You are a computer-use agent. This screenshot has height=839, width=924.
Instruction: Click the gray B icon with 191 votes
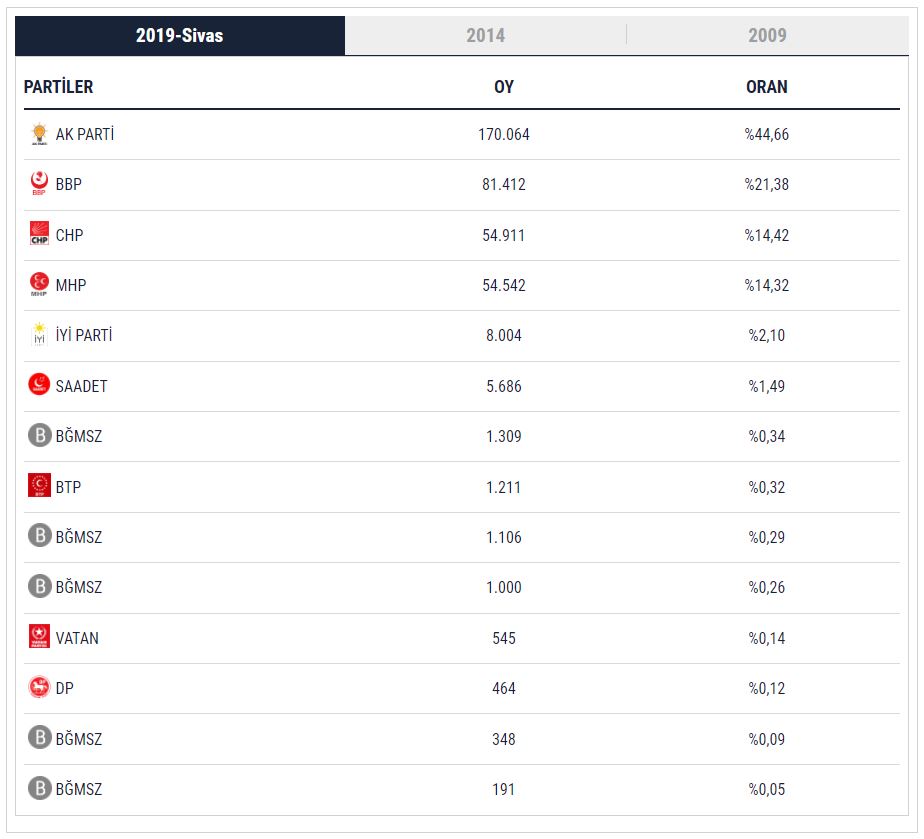[x=39, y=789]
